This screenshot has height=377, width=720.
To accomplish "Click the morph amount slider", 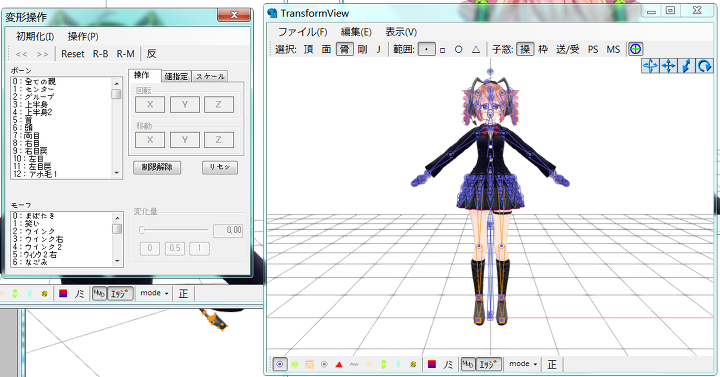I will coord(173,230).
